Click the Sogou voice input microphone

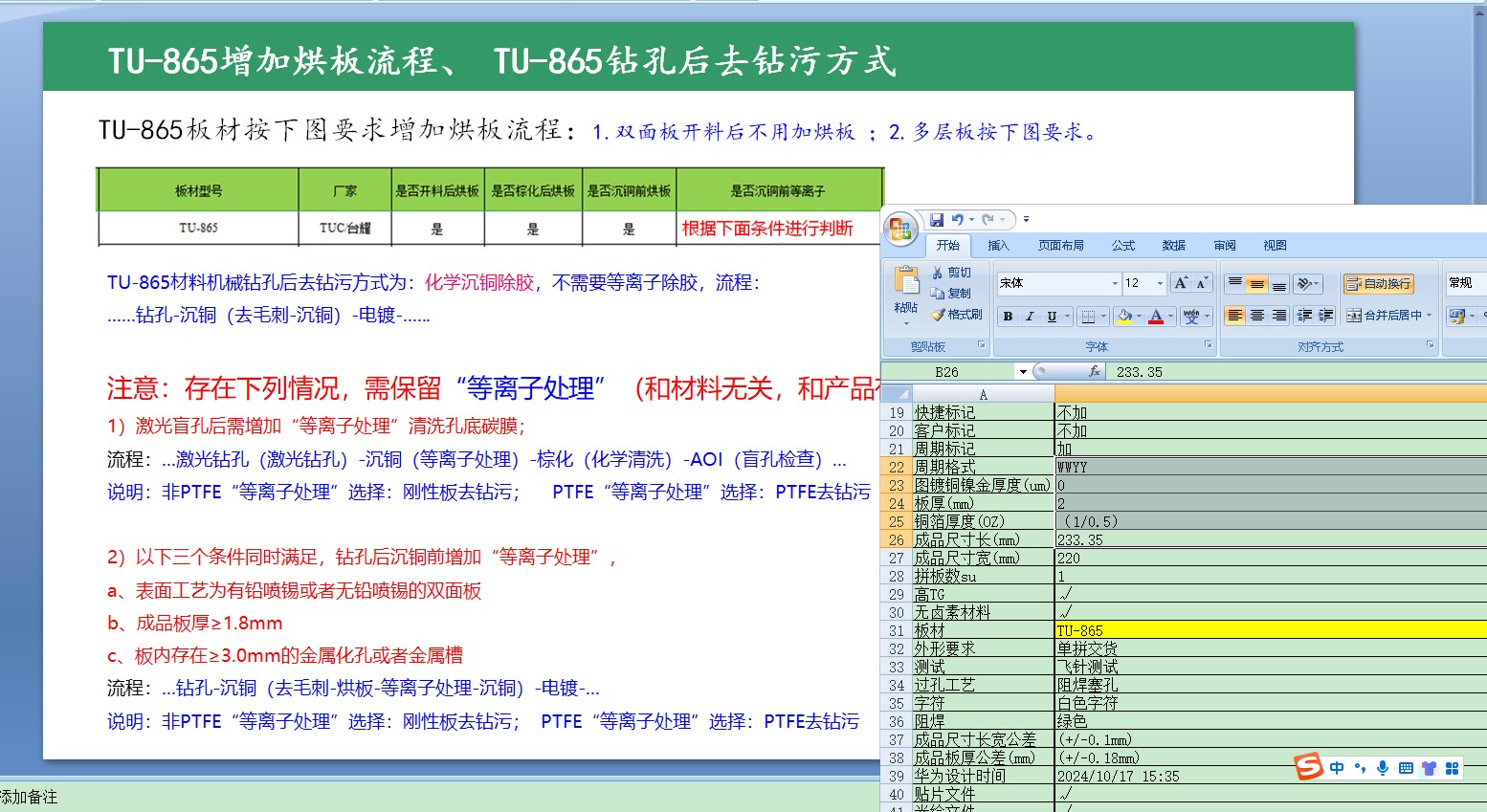click(x=1383, y=768)
